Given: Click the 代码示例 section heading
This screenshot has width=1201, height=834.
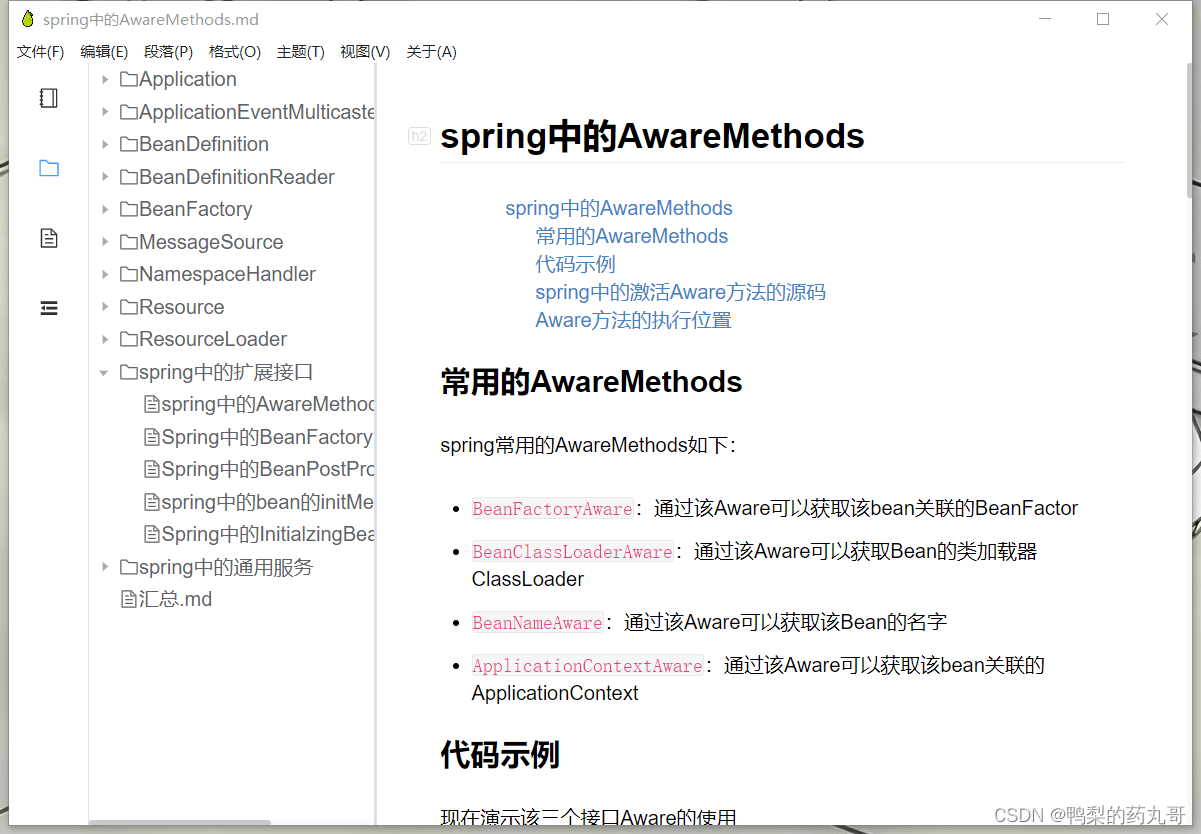Looking at the screenshot, I should click(500, 755).
